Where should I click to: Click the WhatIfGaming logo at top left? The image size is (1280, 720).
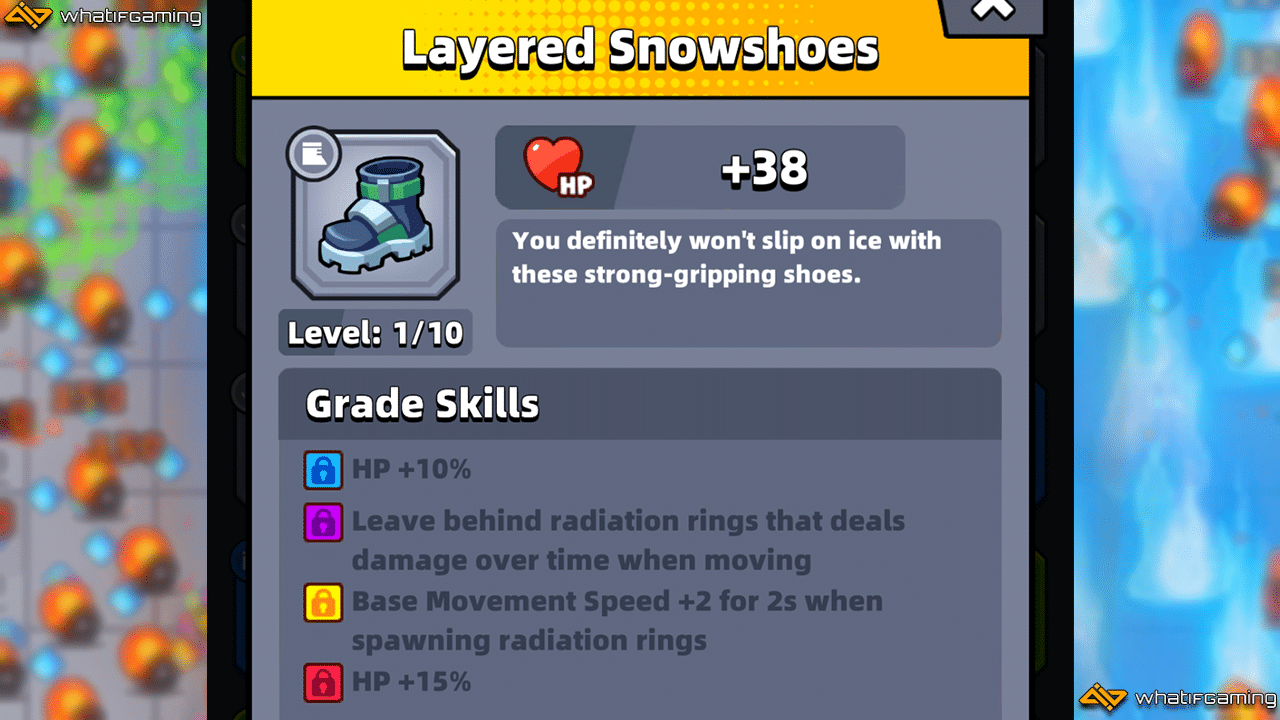pyautogui.click(x=100, y=16)
